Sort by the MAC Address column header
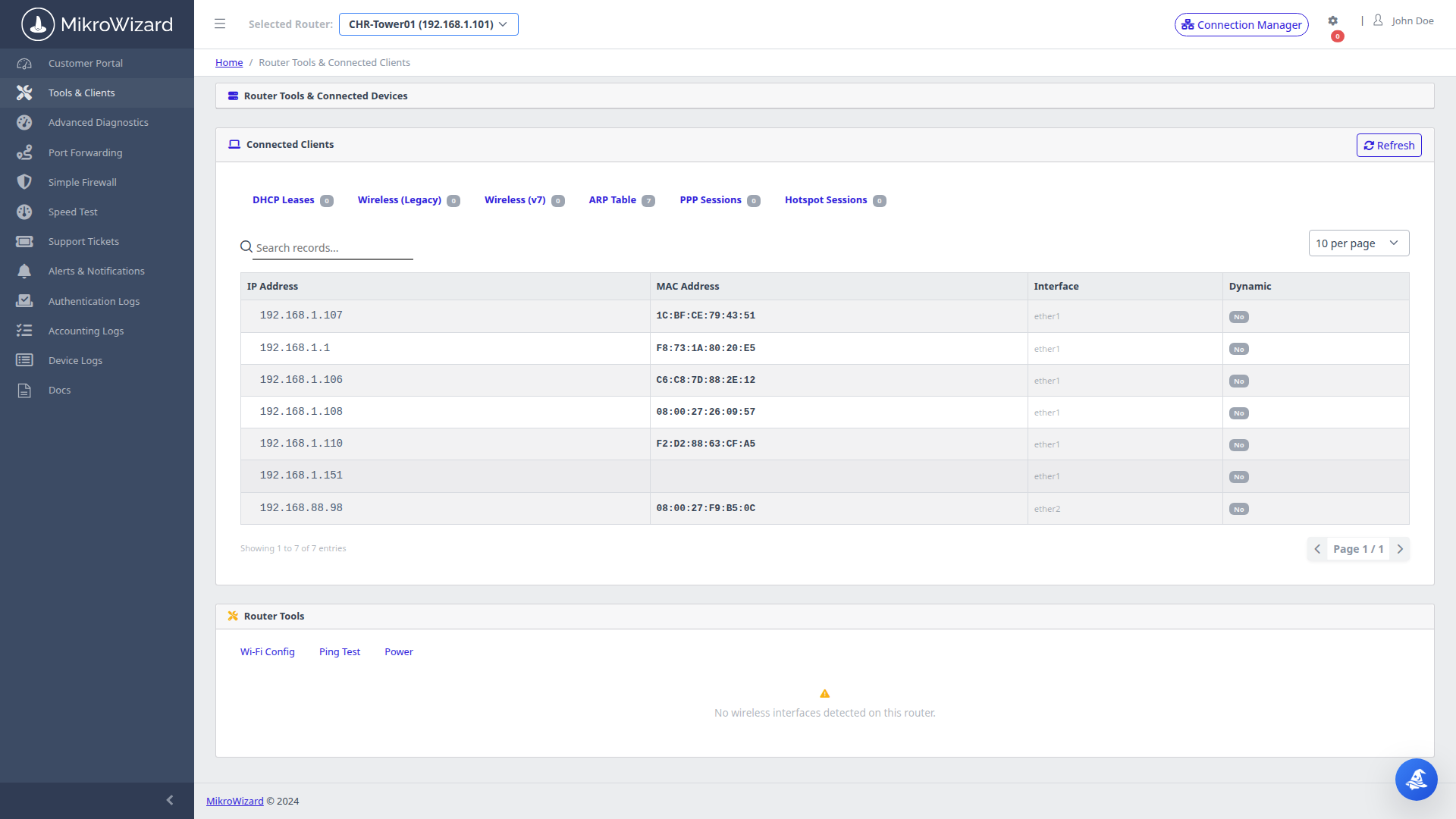The height and width of the screenshot is (819, 1456). (839, 287)
